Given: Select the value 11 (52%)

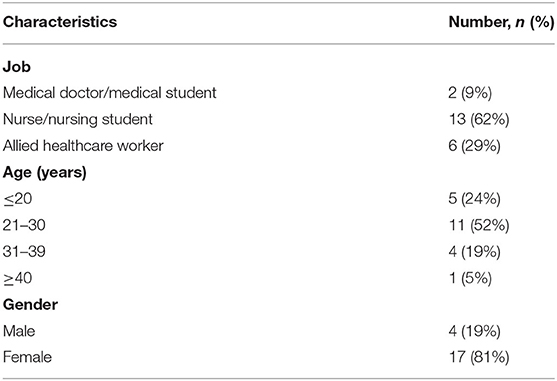Looking at the screenshot, I should [x=479, y=225].
